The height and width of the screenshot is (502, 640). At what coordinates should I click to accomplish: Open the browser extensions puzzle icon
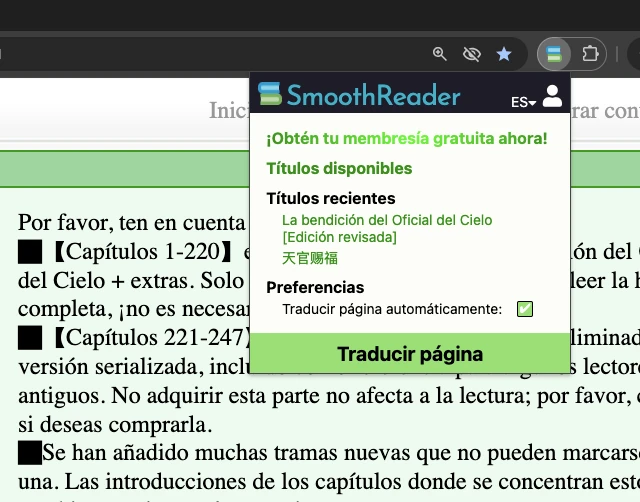[590, 54]
